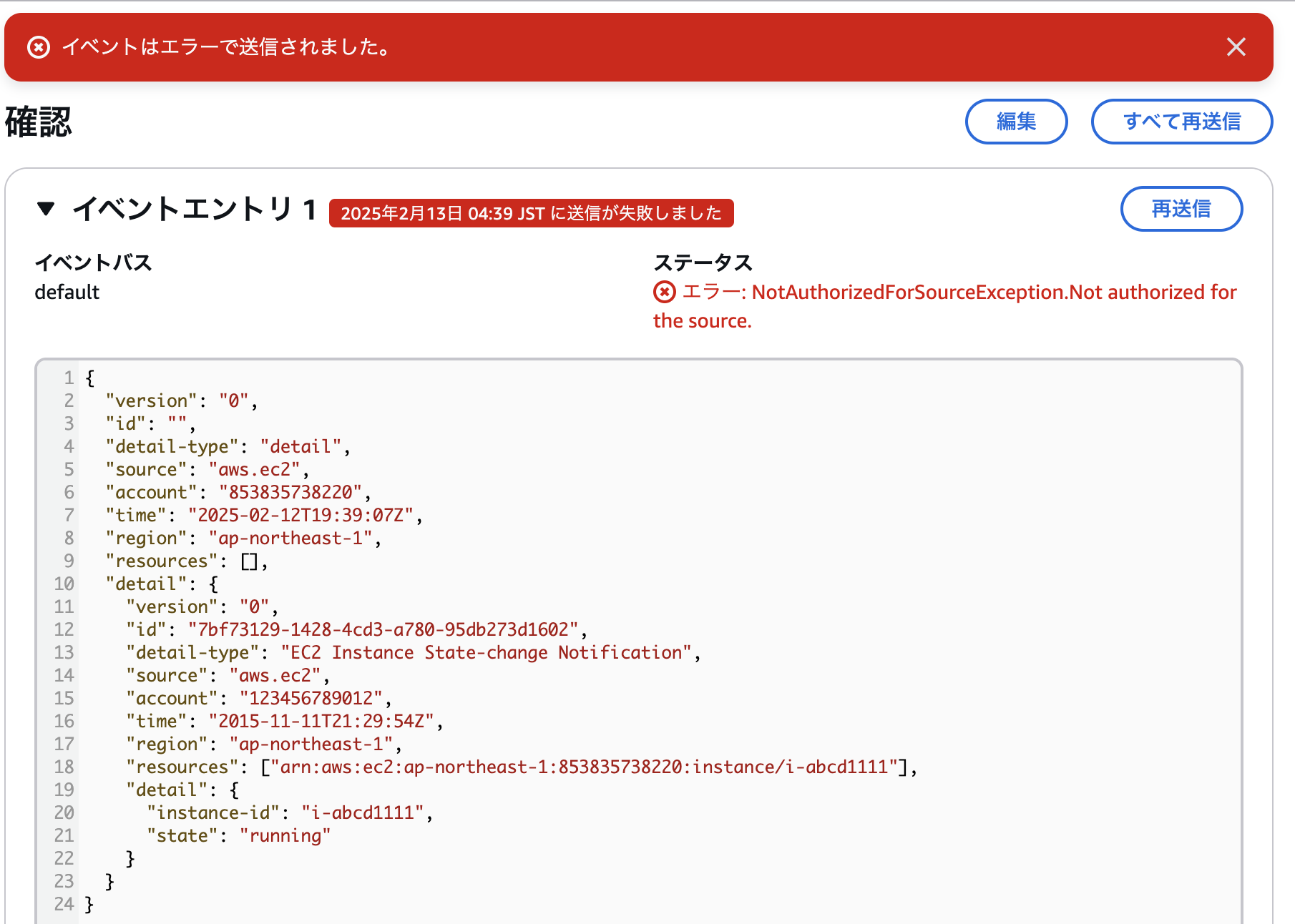Click the 編集 button
The image size is (1295, 924).
(x=1016, y=122)
